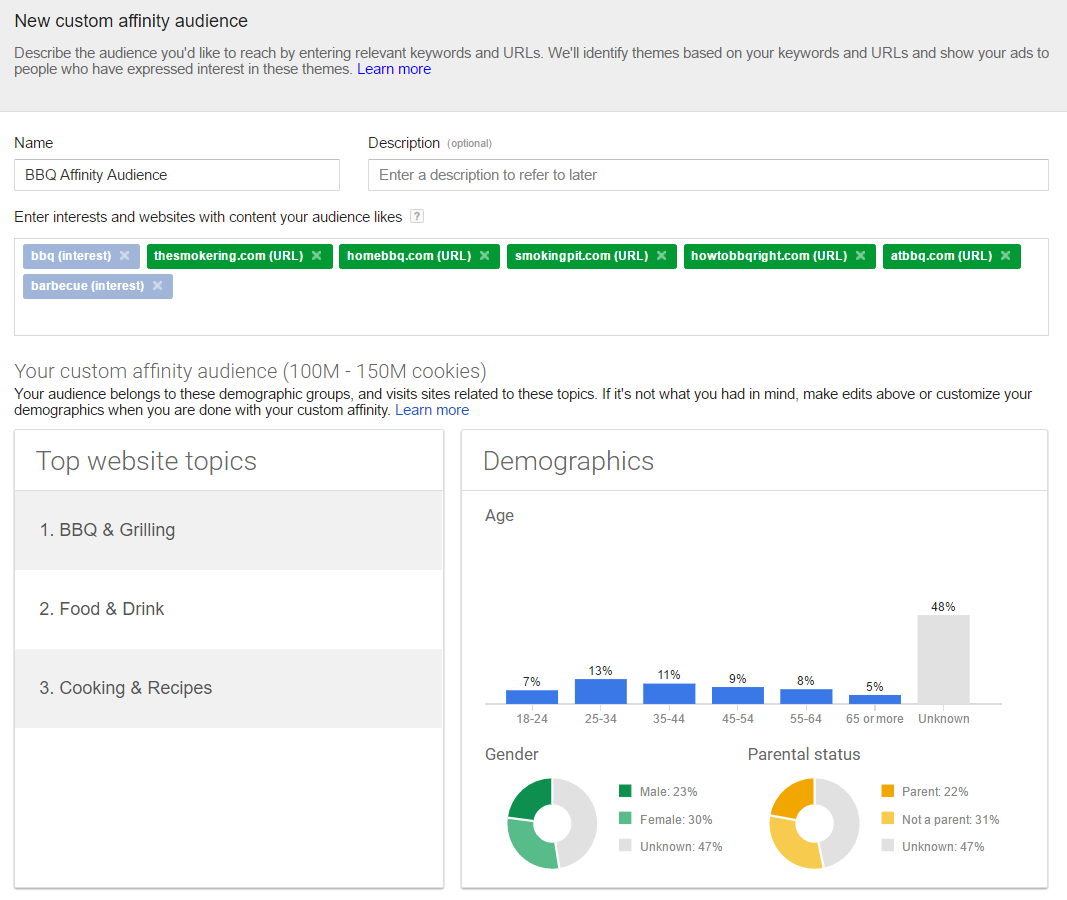Click the 100M - 150M cookies audience heading
Screen dimensions: 1067x900
pyautogui.click(x=250, y=371)
